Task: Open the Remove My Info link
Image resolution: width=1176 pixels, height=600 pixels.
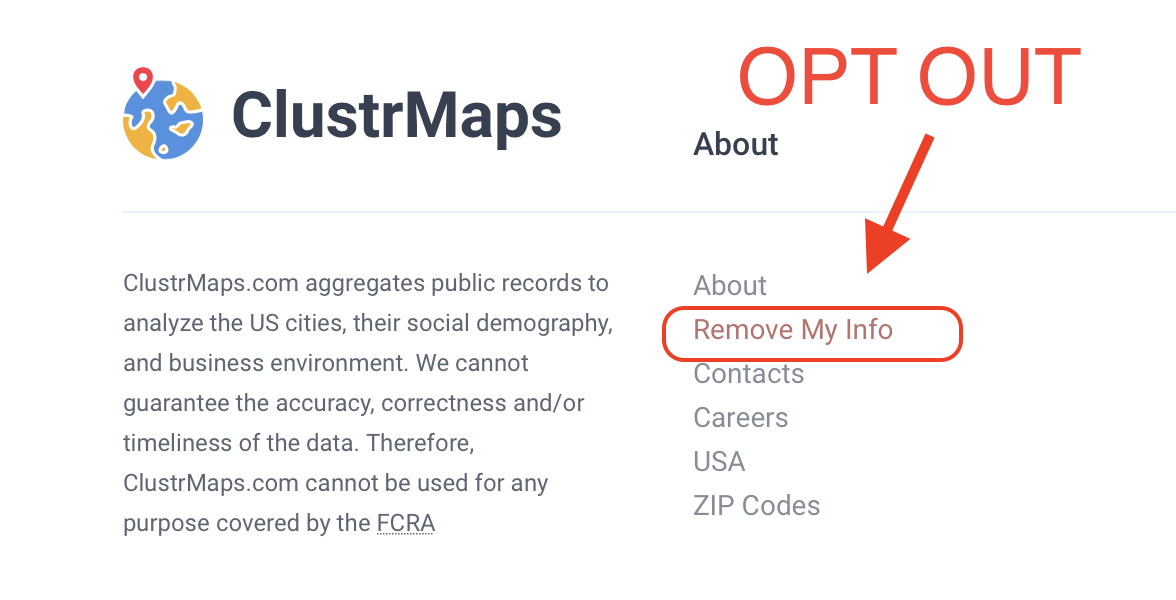Action: pos(793,330)
